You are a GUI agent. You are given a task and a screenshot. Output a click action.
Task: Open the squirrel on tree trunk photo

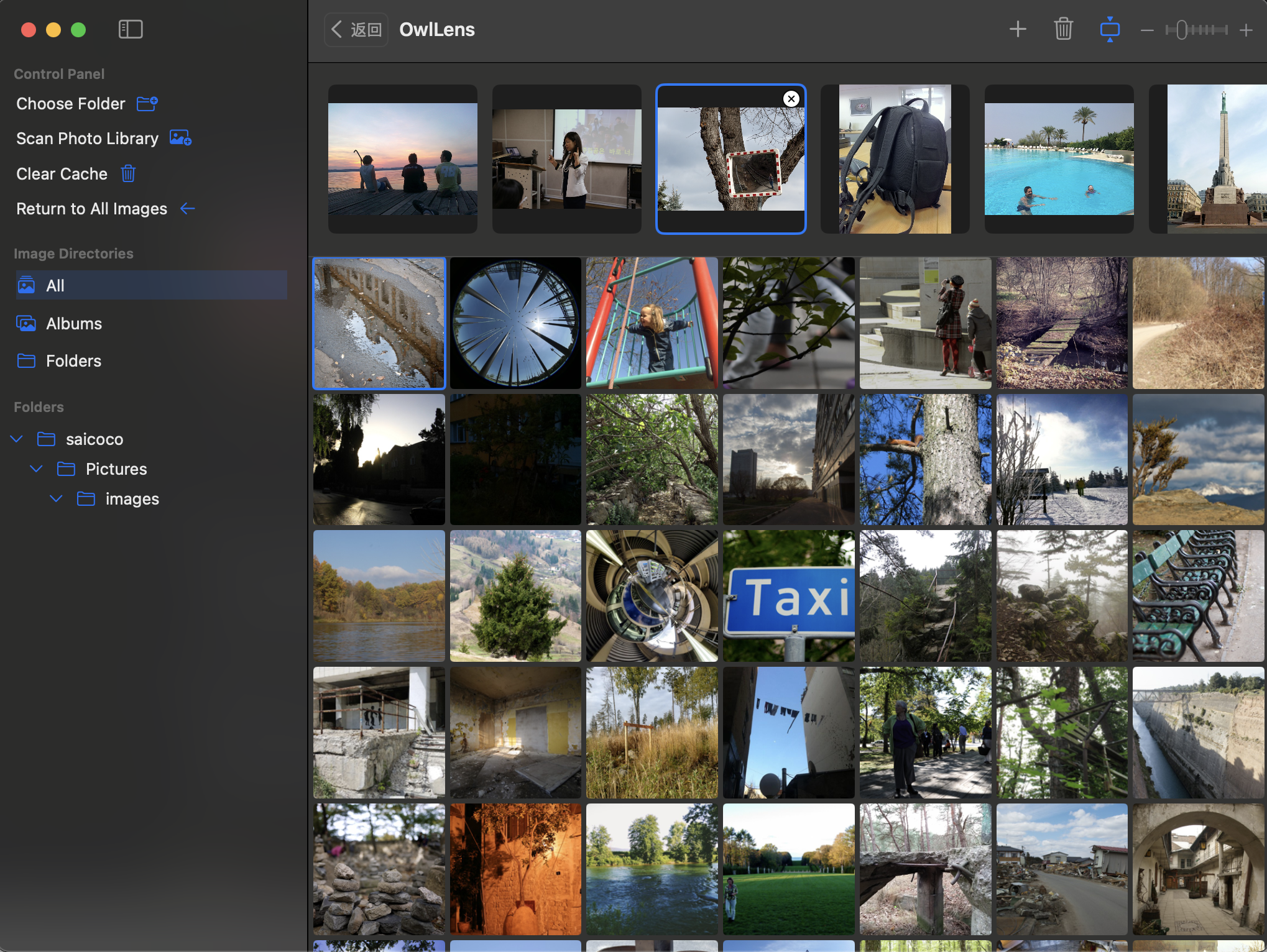(x=926, y=460)
